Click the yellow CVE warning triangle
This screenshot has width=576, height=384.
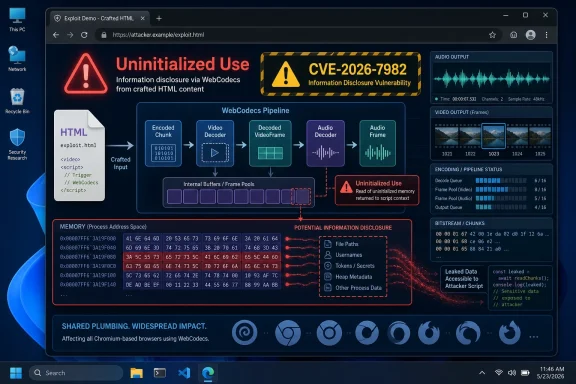point(285,74)
